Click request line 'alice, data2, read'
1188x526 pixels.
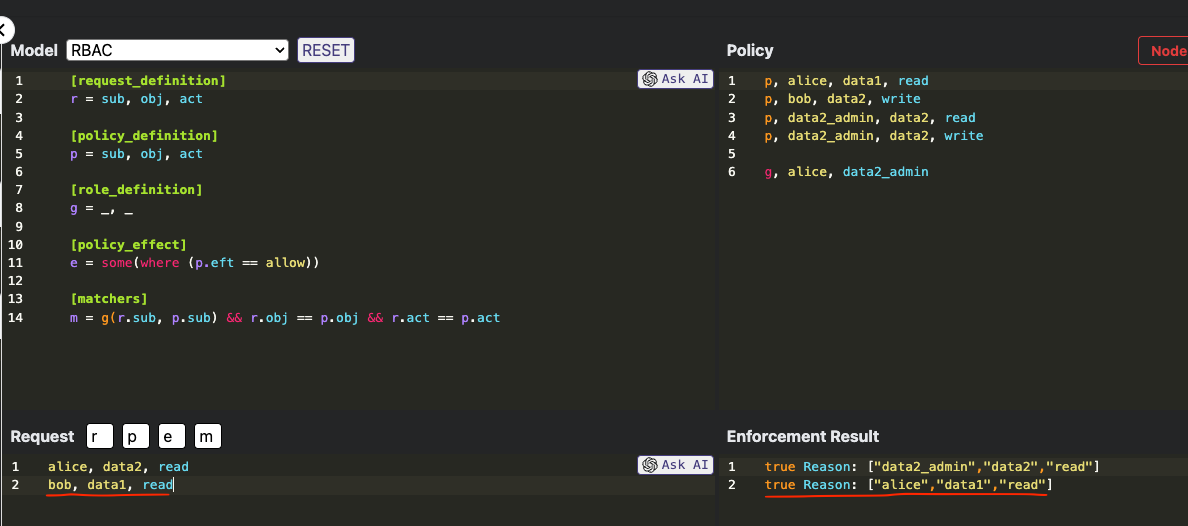pos(118,467)
